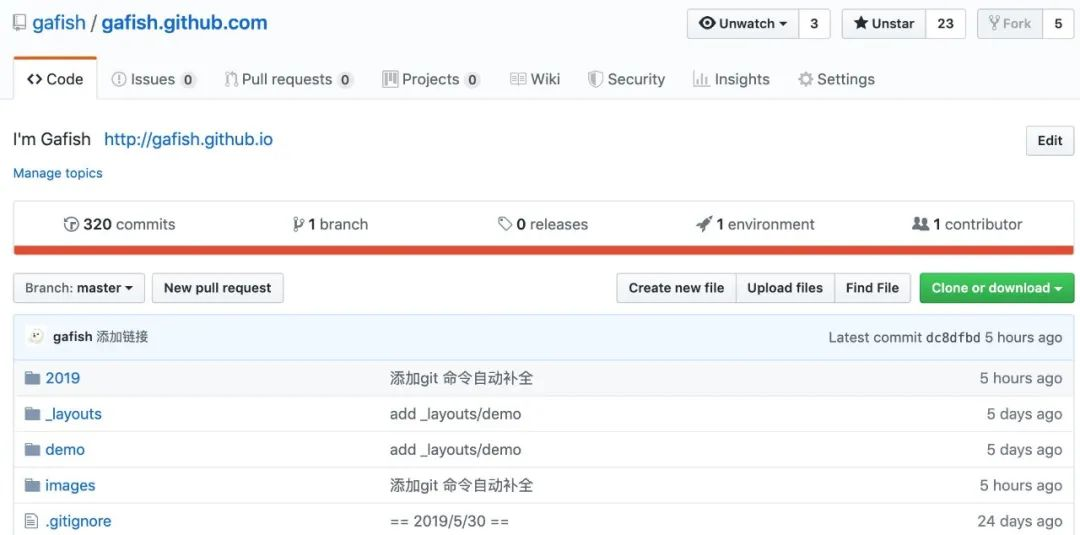Viewport: 1080px width, 535px height.
Task: Switch to the Issues tab
Action: [x=153, y=79]
